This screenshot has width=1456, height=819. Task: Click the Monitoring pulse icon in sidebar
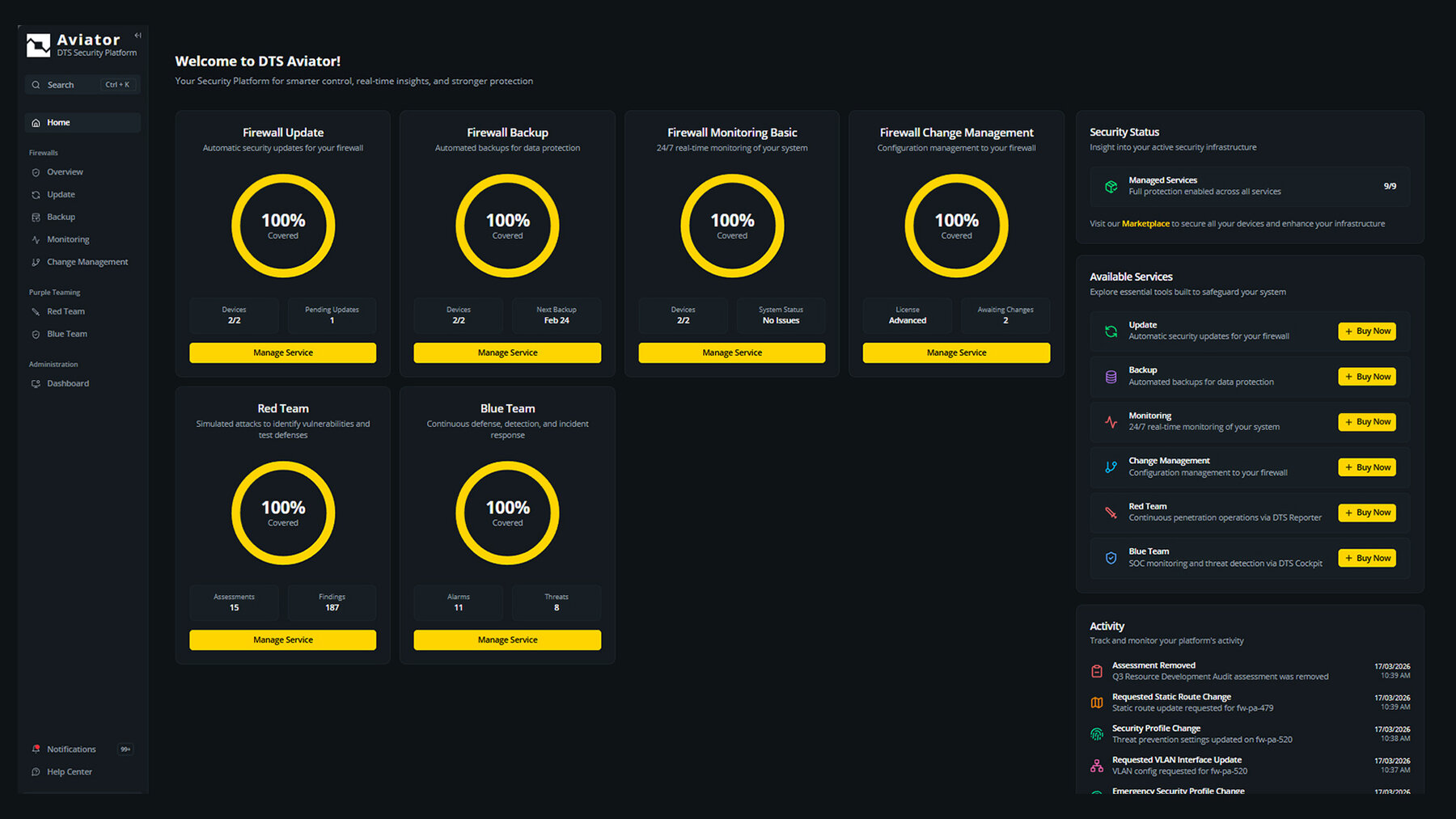coord(36,240)
